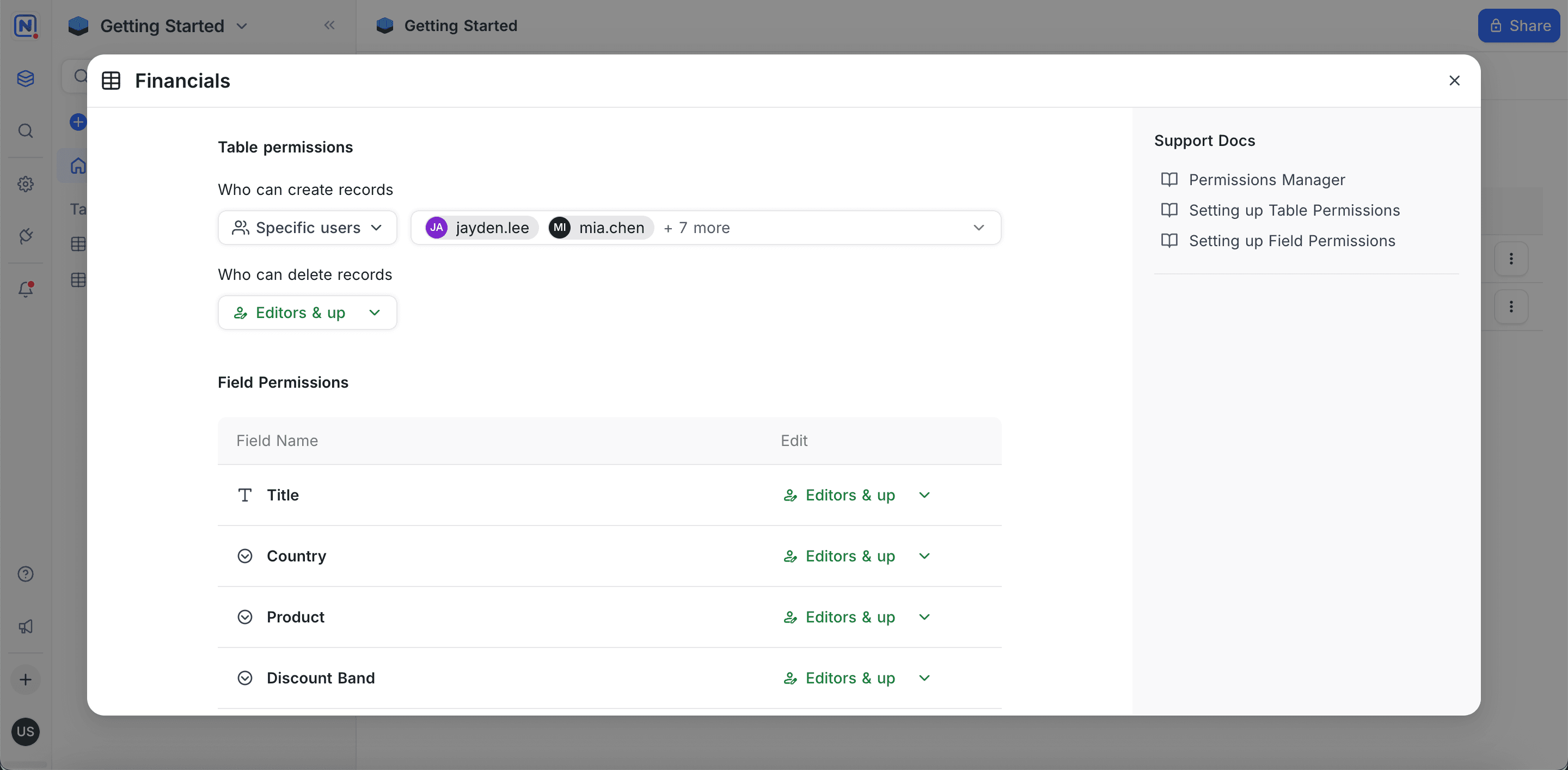Click the Share button
The image size is (1568, 770).
click(1518, 26)
